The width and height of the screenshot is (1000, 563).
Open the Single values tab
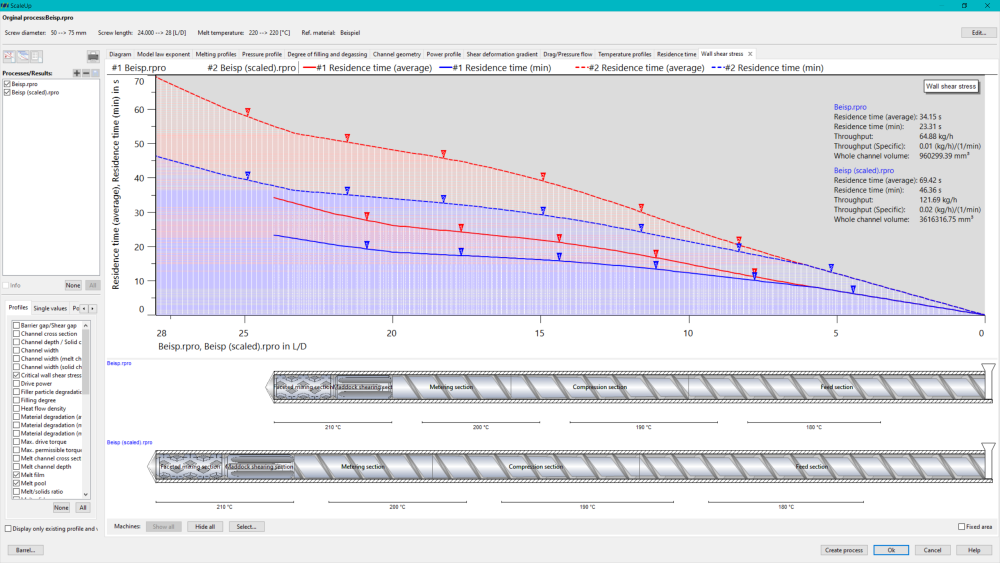(x=50, y=309)
